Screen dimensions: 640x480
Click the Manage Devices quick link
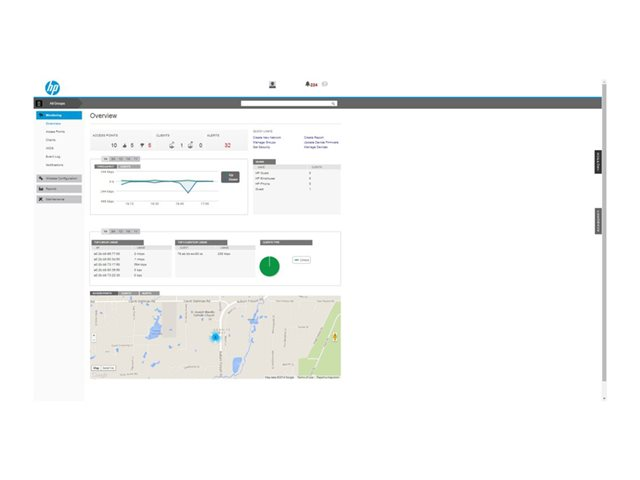pyautogui.click(x=317, y=147)
